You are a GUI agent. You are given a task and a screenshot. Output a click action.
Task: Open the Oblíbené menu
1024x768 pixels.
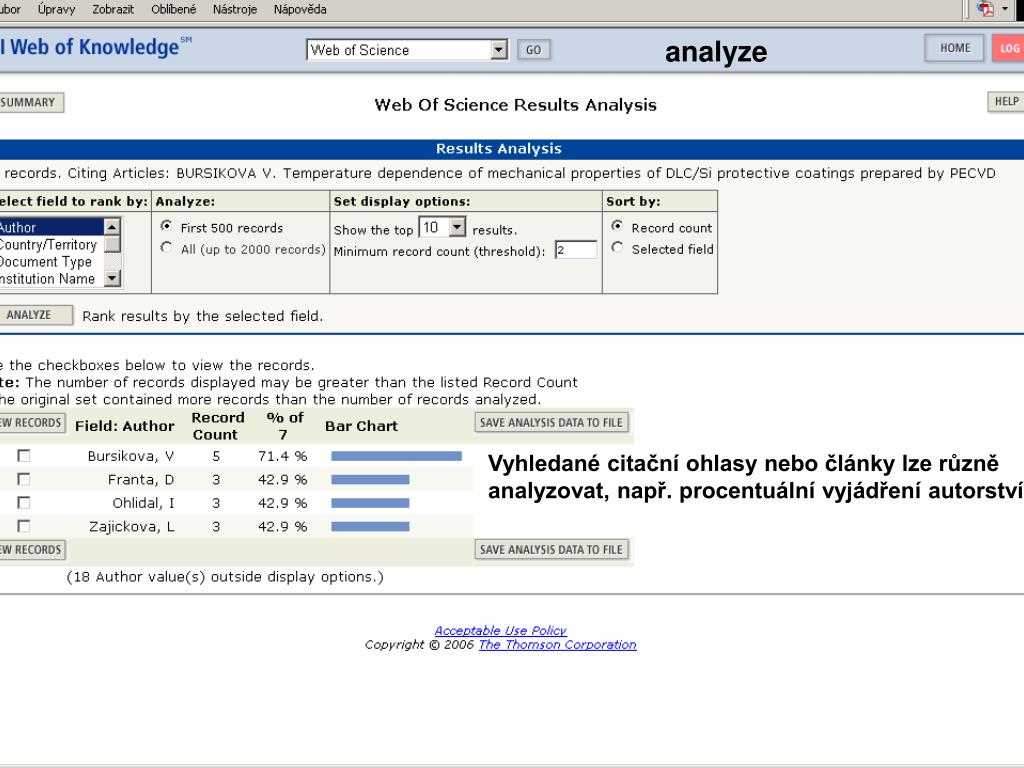[x=173, y=9]
